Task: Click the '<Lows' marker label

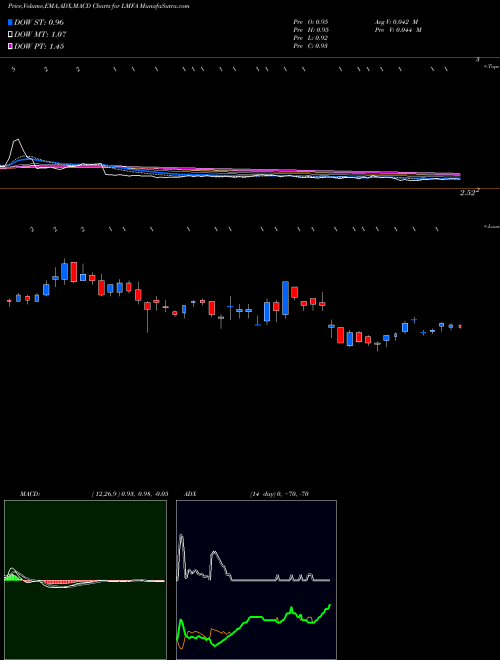Action: tap(491, 227)
